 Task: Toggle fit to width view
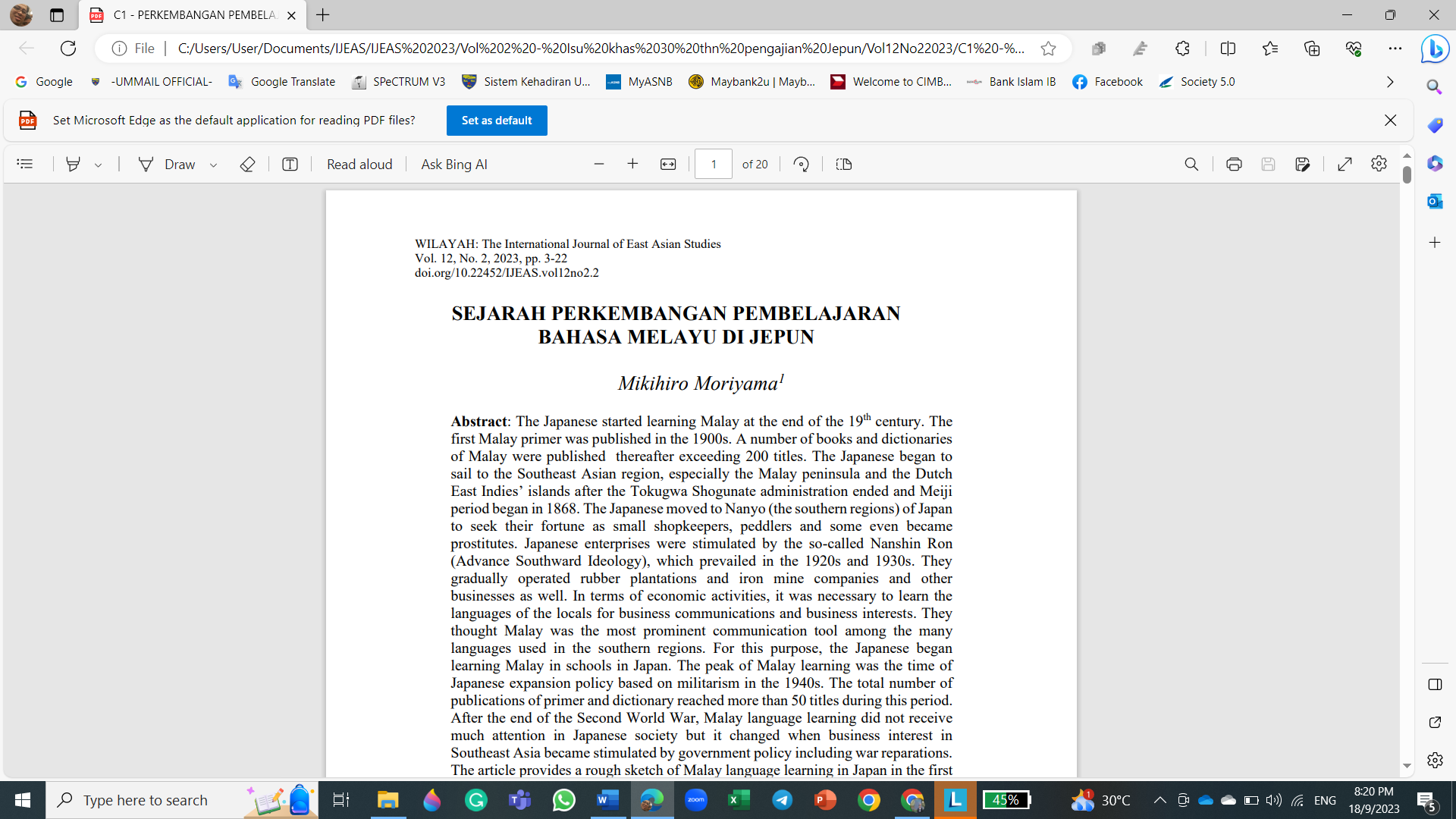668,164
